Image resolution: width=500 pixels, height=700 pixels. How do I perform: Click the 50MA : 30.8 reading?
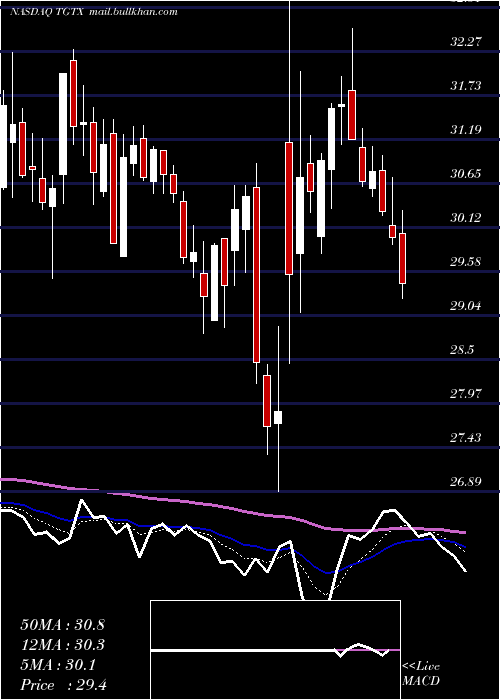point(62,625)
